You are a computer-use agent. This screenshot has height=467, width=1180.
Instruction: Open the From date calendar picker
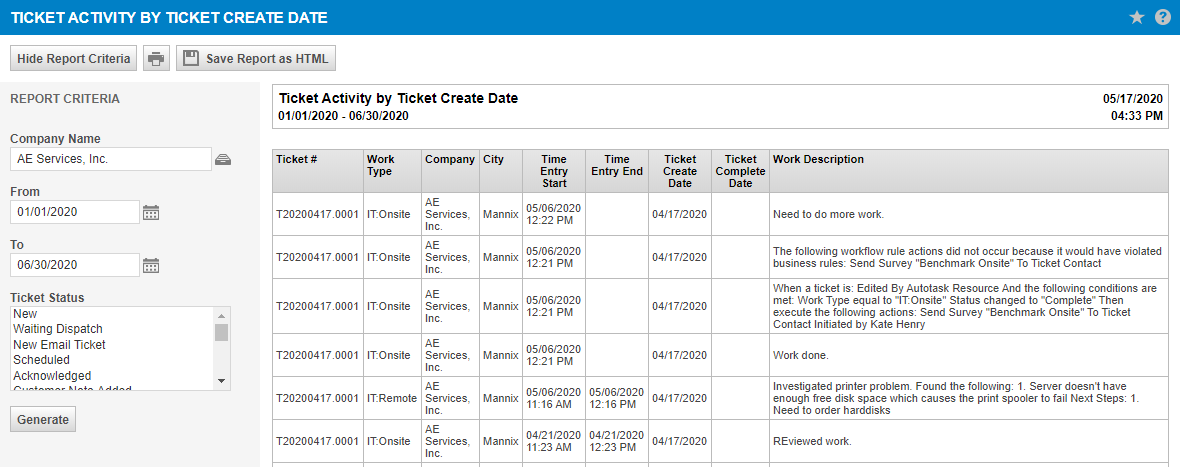151,212
